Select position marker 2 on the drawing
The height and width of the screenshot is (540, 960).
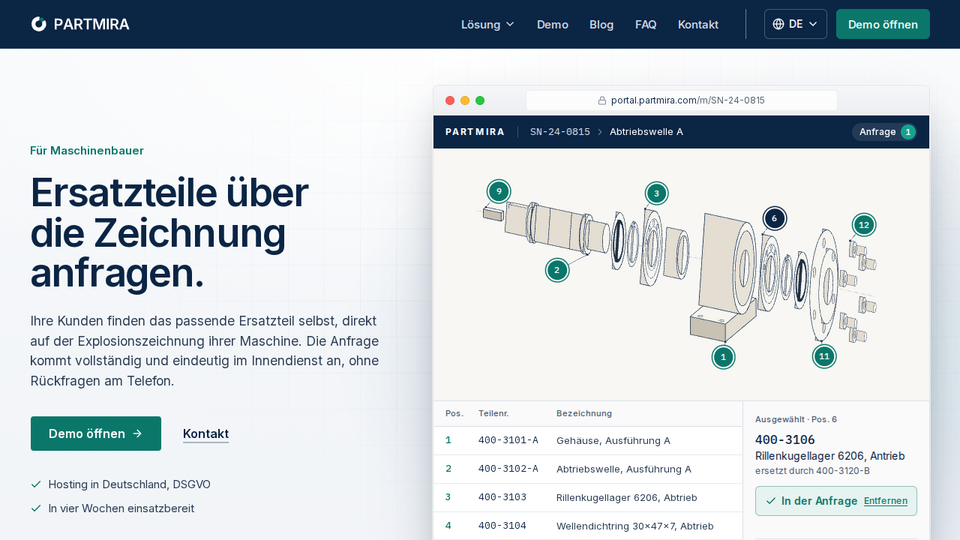point(557,269)
